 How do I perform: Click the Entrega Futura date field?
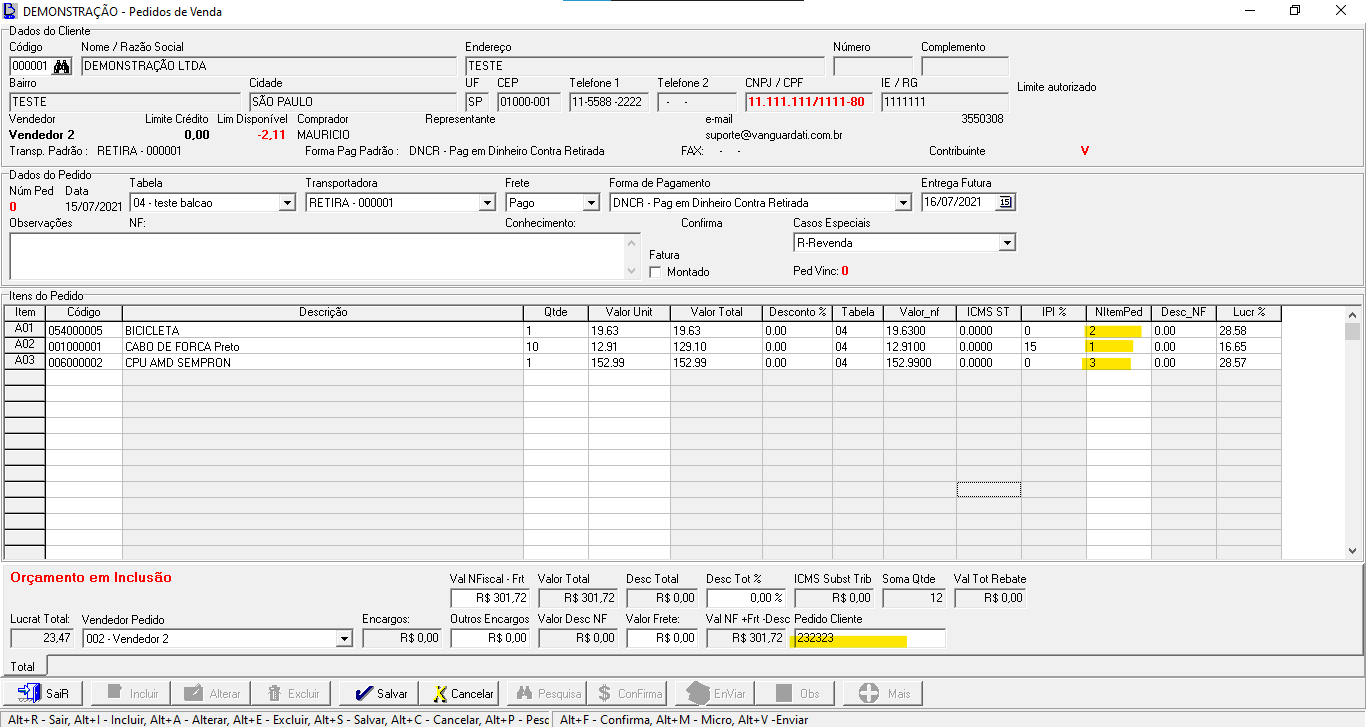[959, 202]
